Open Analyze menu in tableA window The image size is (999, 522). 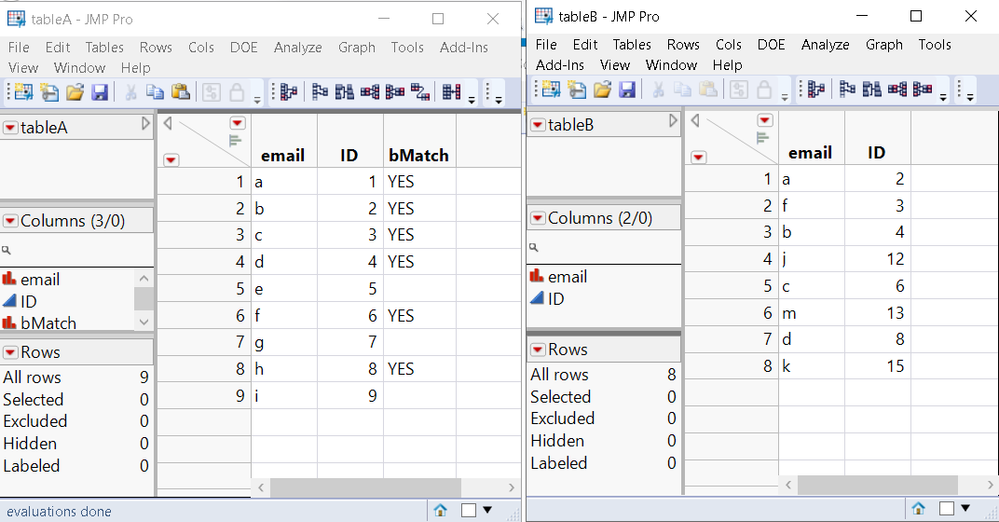coord(298,47)
